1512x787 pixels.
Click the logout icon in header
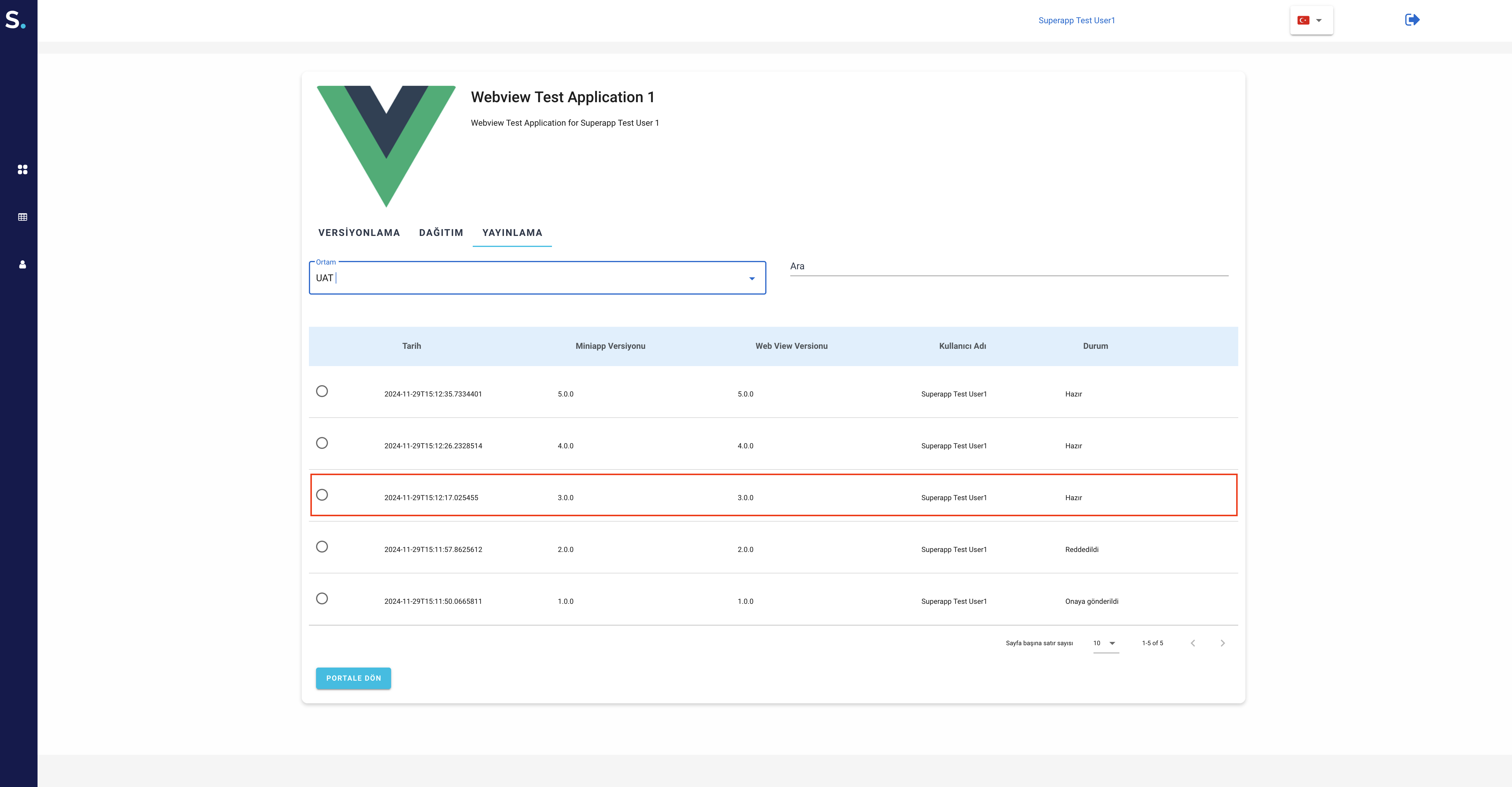[x=1412, y=20]
